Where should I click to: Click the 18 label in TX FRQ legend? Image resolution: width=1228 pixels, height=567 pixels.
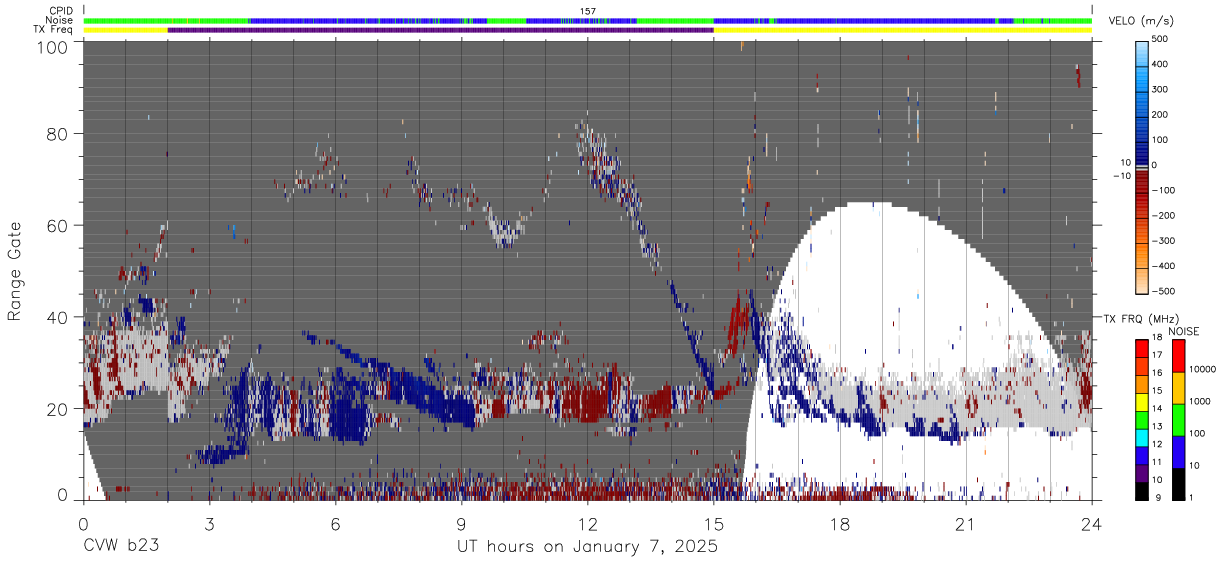(x=1157, y=339)
